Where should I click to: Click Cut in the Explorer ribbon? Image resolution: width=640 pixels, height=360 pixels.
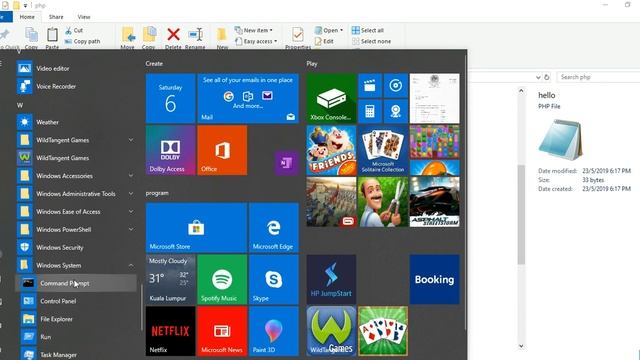(x=74, y=30)
